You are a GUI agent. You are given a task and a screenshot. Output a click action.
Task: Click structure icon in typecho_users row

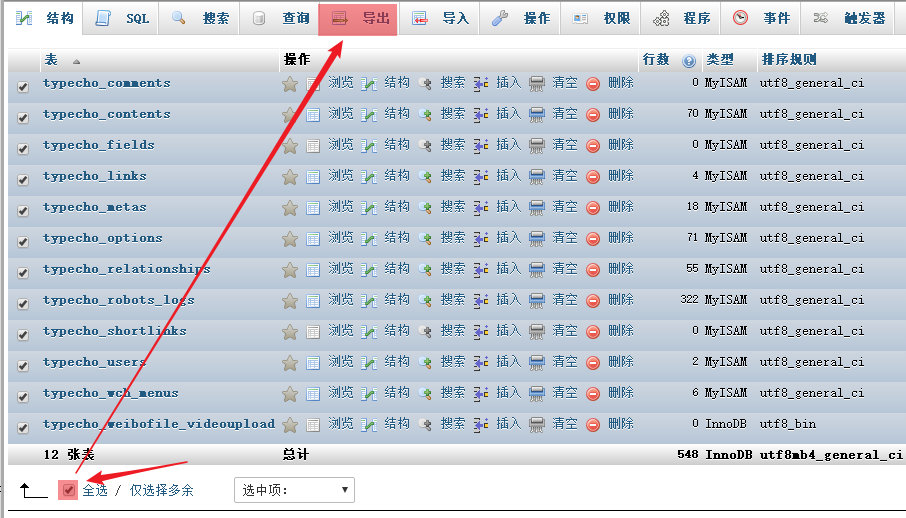369,363
